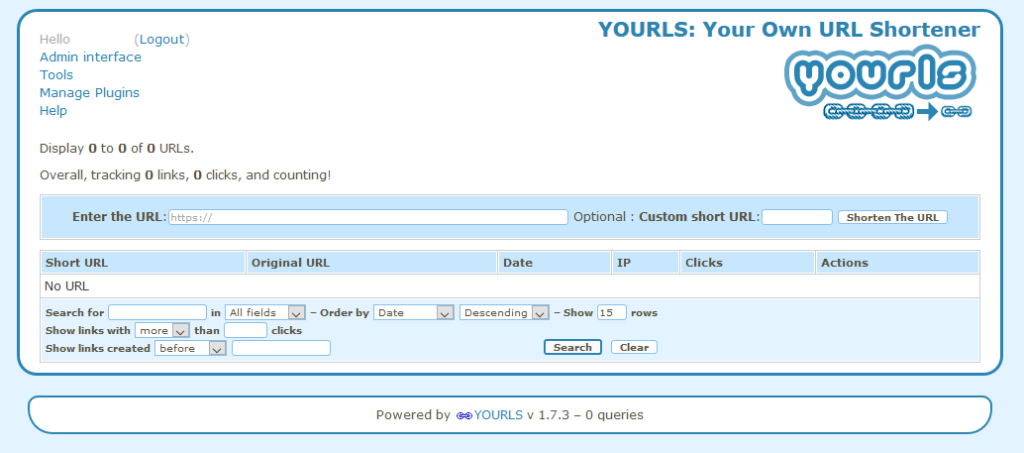Expand the Descending sort order dropdown
Viewport: 1024px width, 453px height.
pos(504,313)
